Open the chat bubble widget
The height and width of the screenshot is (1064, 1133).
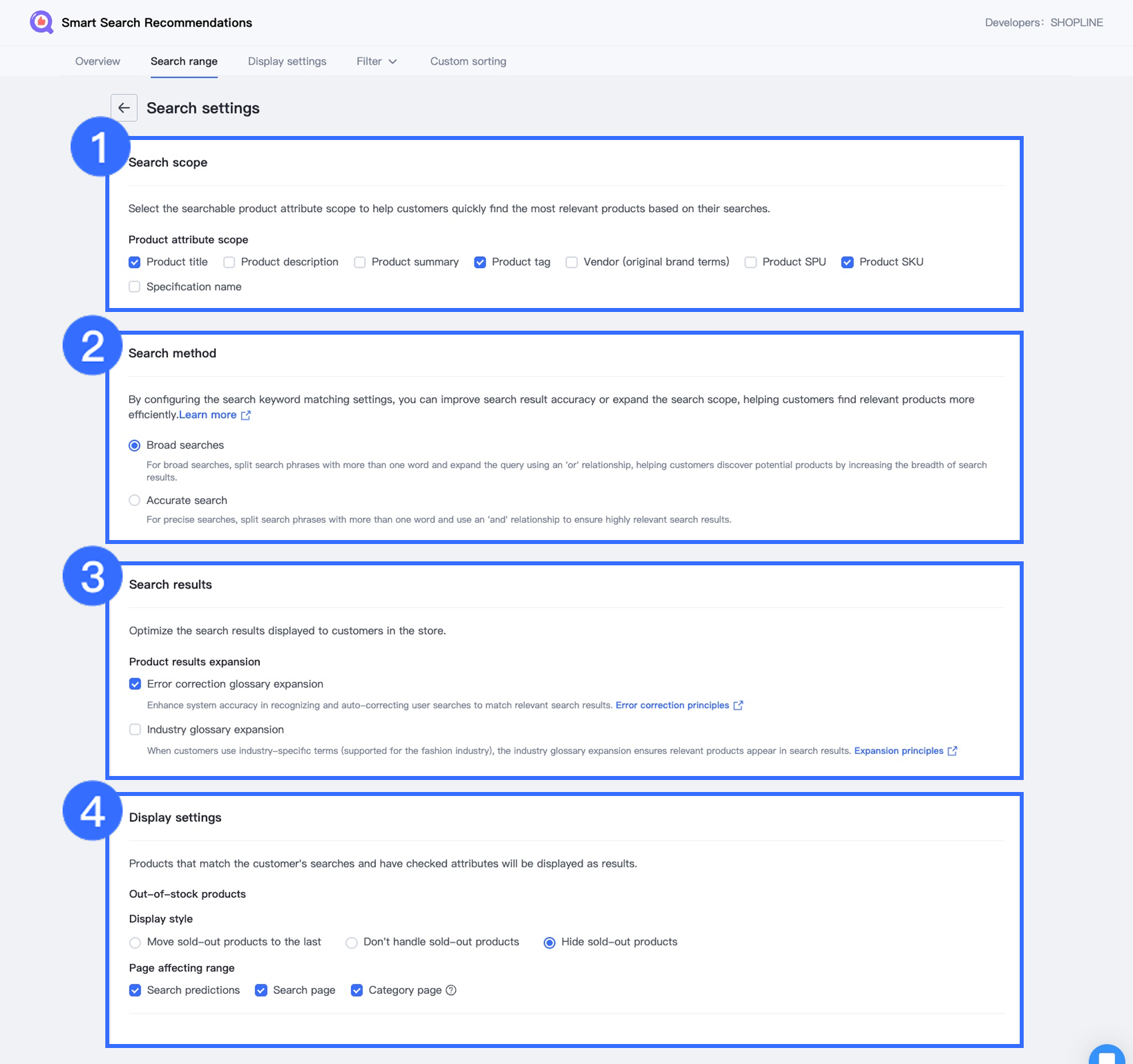(1107, 1056)
